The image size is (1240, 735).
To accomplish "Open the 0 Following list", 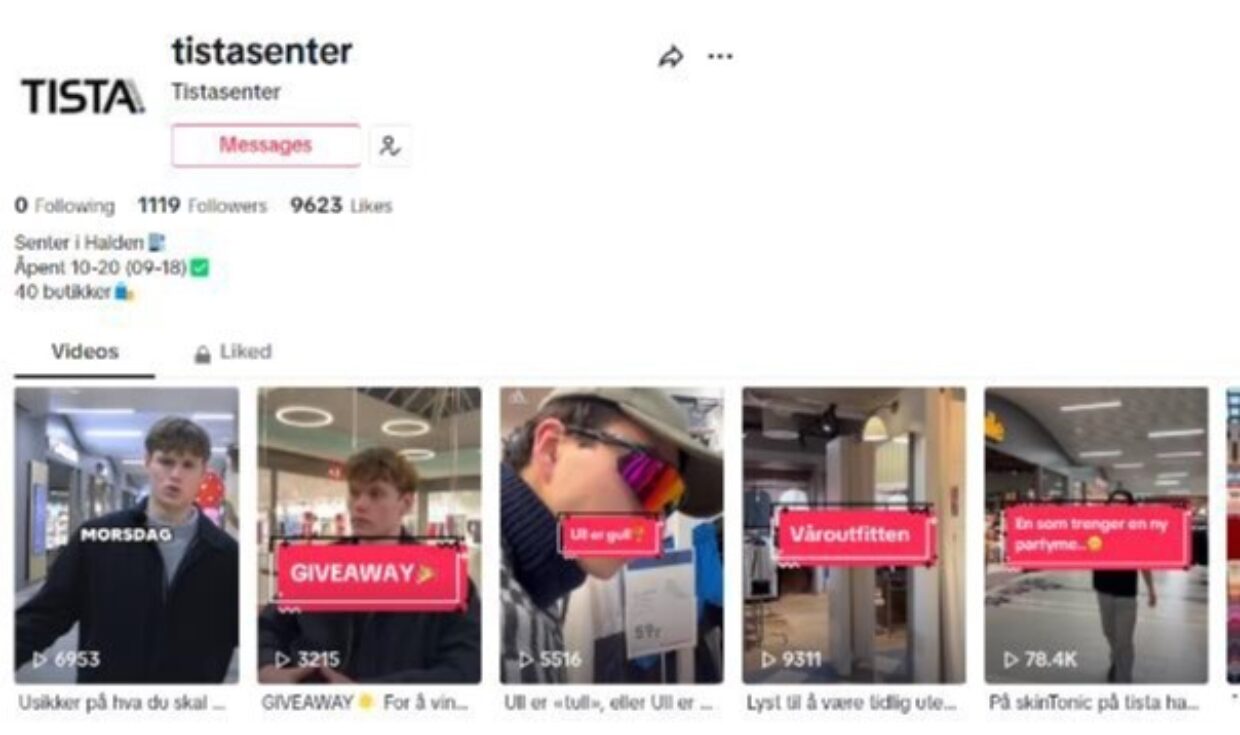I will point(64,206).
